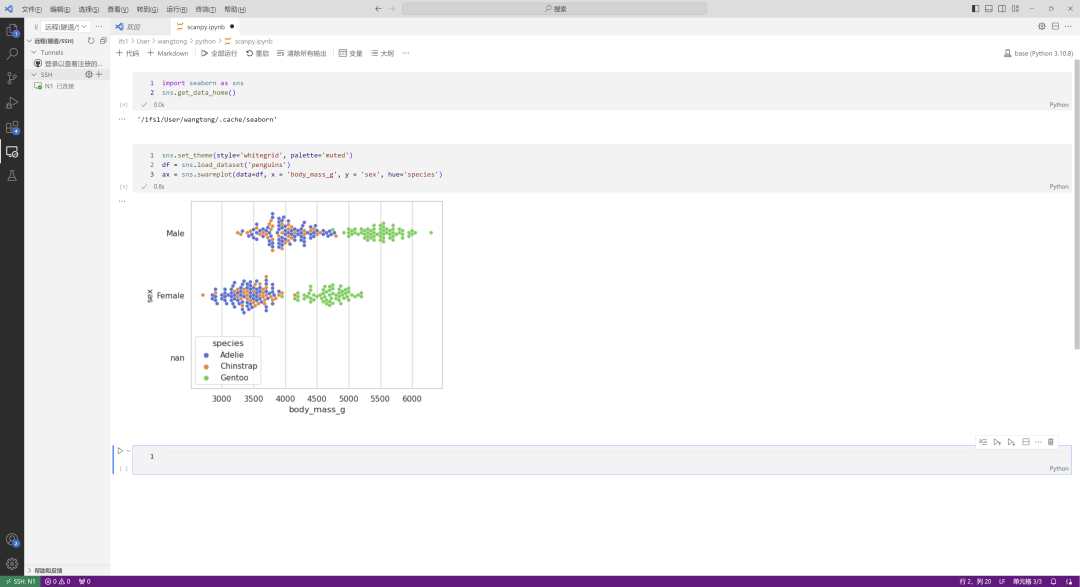Open the Manage gear in activity bar
The width and height of the screenshot is (1080, 587).
click(12, 564)
